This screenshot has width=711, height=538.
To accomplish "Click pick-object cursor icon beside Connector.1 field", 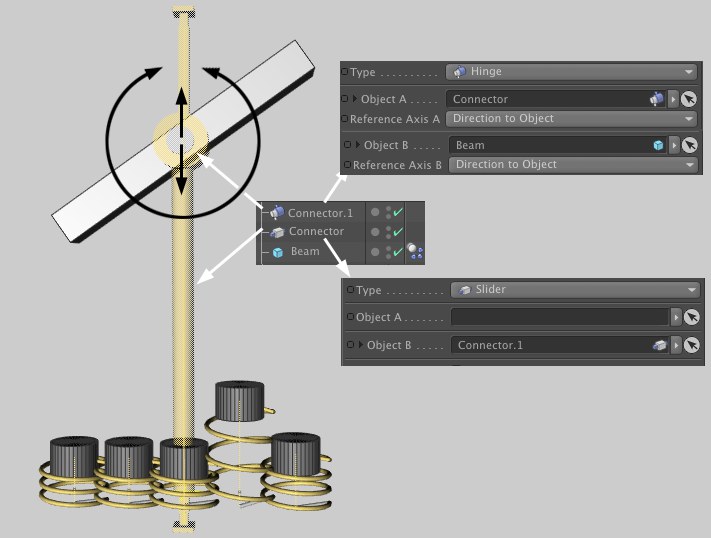I will coord(690,345).
